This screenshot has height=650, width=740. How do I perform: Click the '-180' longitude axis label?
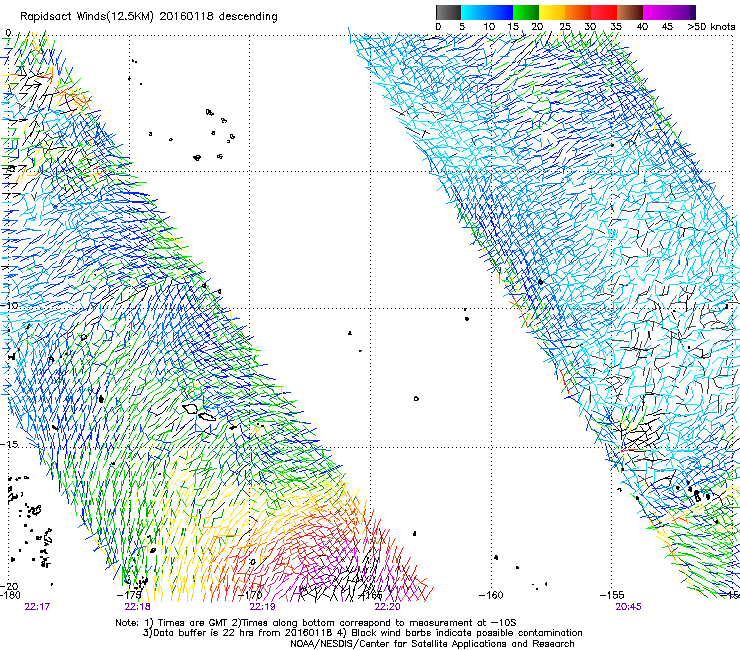[x=10, y=595]
